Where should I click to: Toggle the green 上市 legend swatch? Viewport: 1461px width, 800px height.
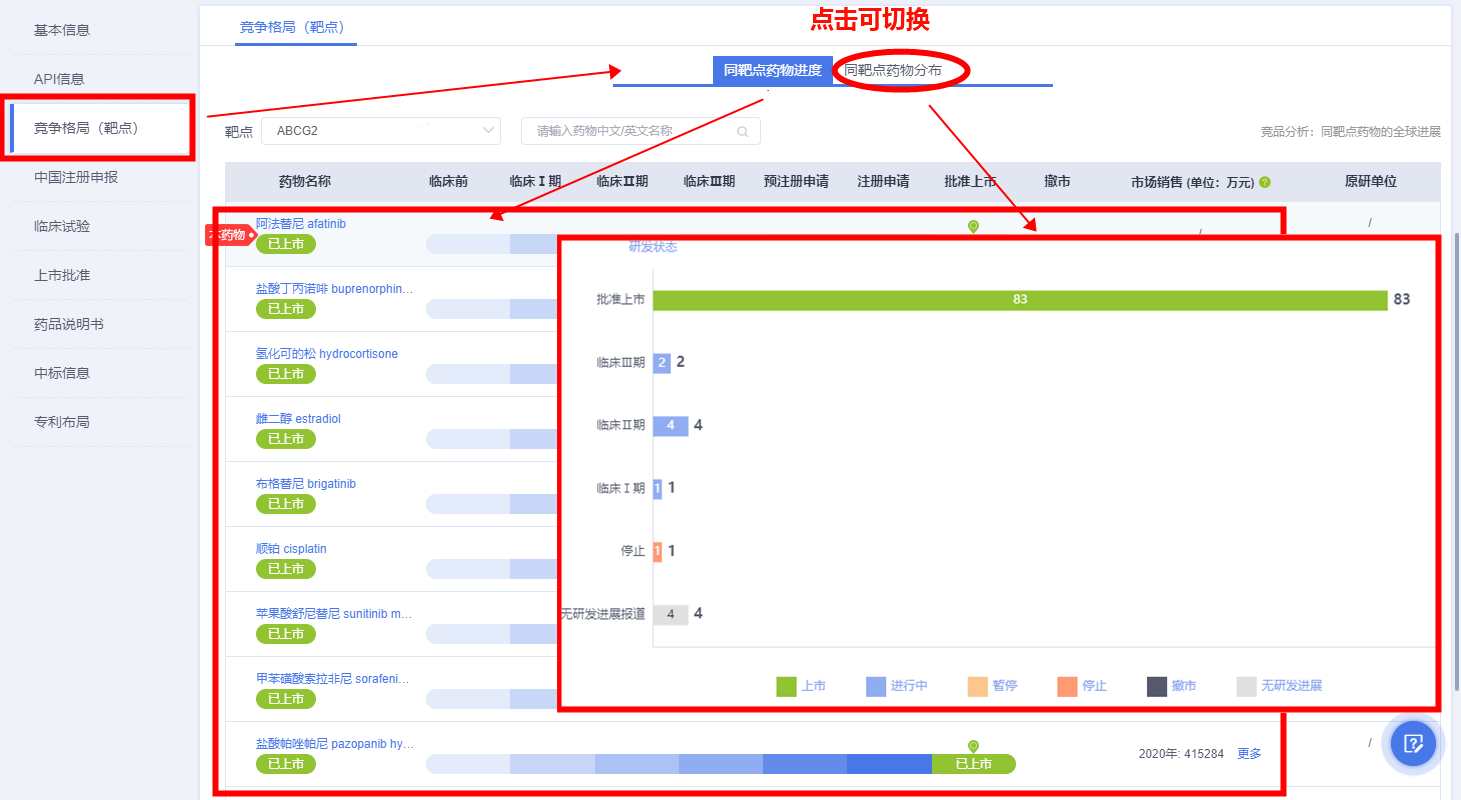pyautogui.click(x=786, y=686)
